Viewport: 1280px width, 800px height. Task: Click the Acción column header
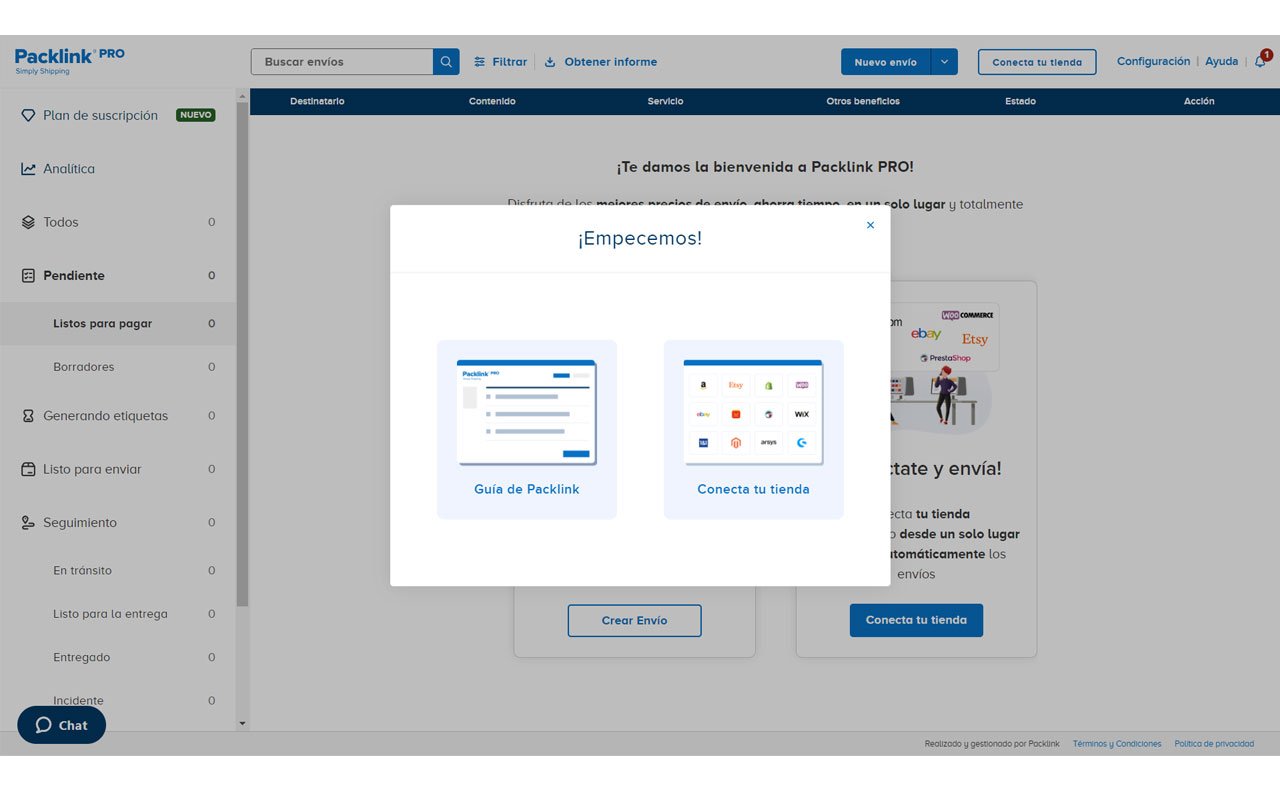(x=1199, y=101)
